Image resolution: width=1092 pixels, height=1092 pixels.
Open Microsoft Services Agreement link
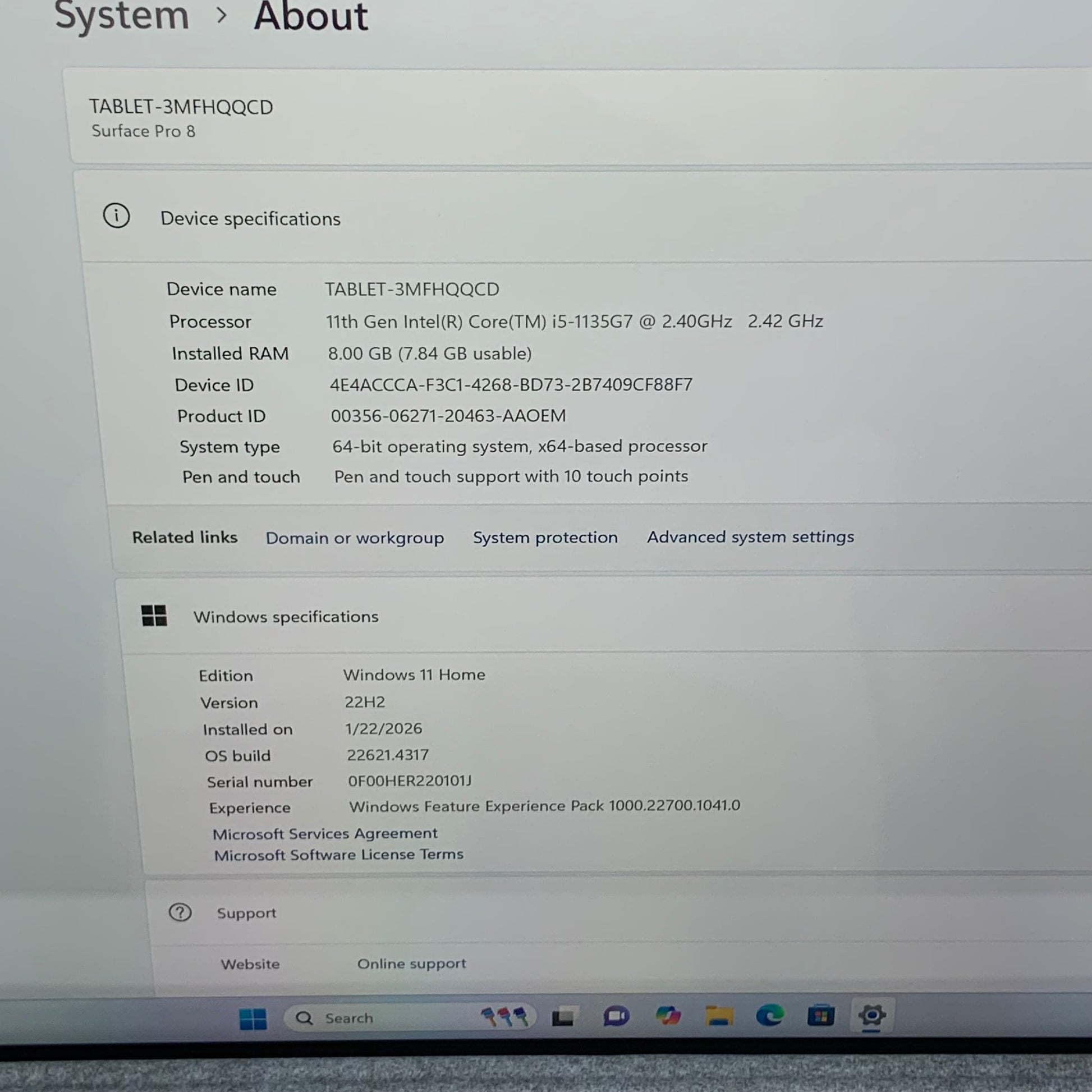(x=325, y=834)
